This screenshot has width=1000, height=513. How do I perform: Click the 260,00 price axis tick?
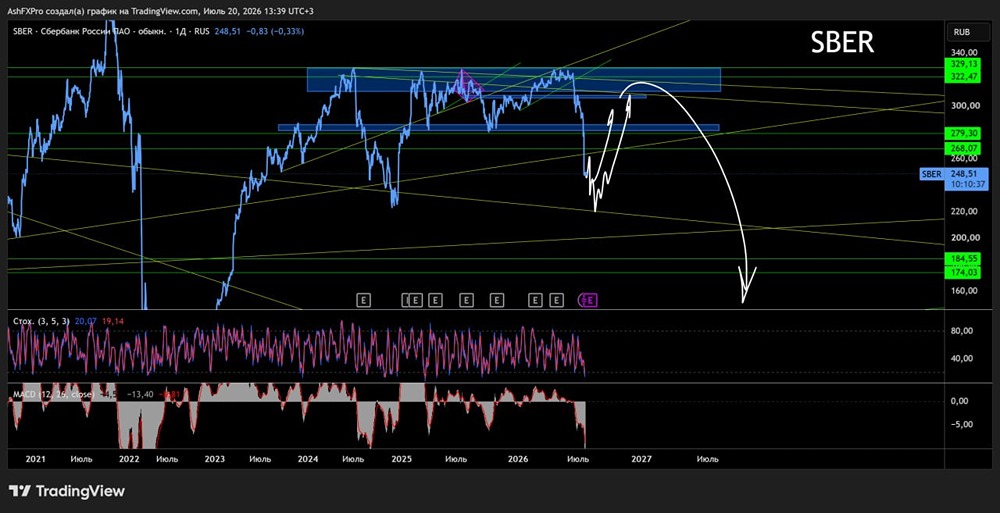964,159
